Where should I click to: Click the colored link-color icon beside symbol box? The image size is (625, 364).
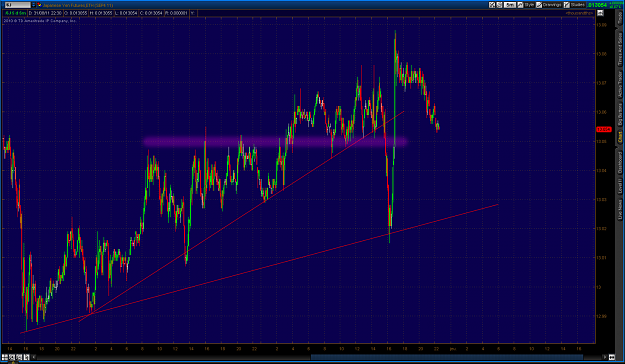39,5
